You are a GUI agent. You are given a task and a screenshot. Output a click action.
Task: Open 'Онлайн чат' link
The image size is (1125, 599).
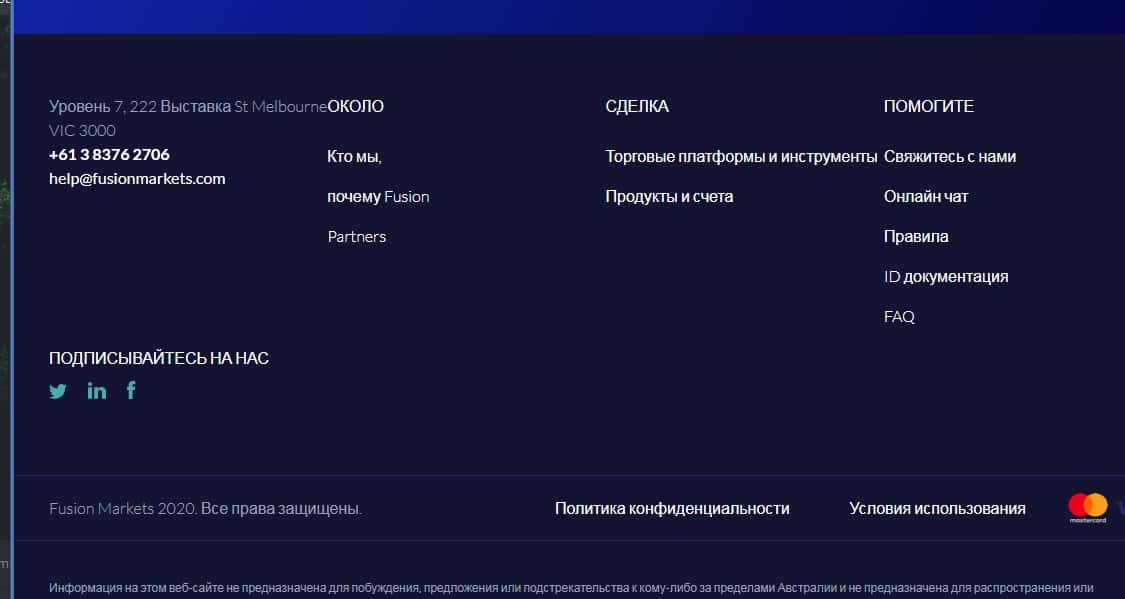pos(926,197)
